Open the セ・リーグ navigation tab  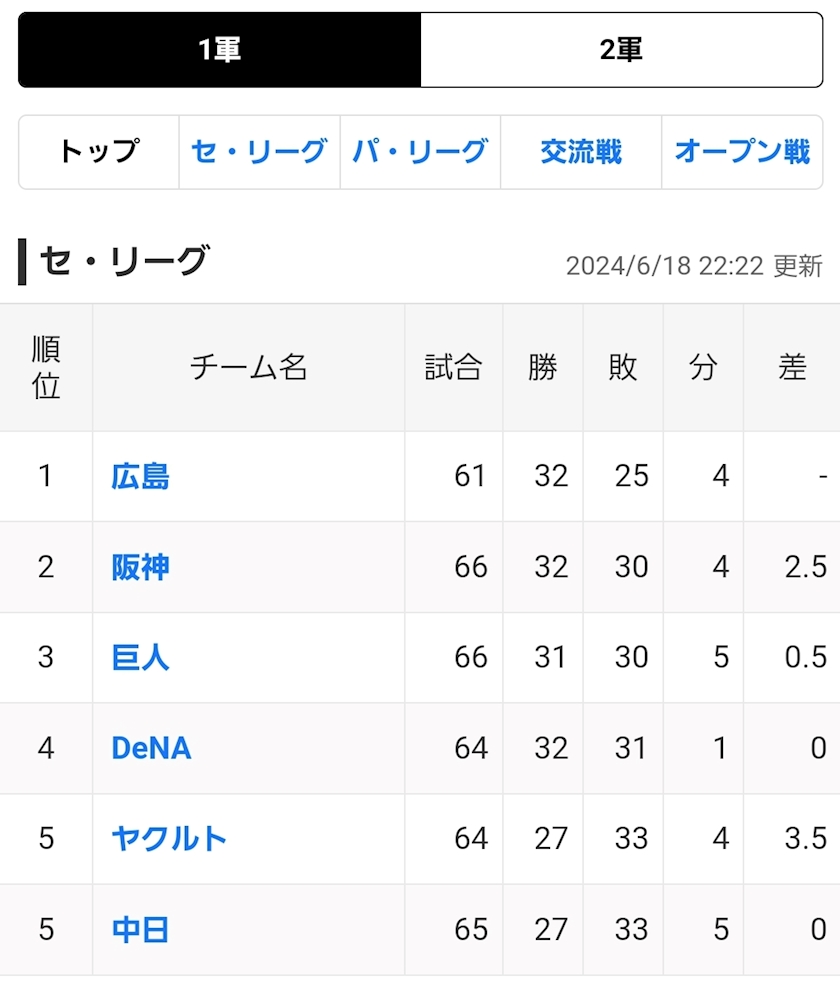pyautogui.click(x=259, y=152)
